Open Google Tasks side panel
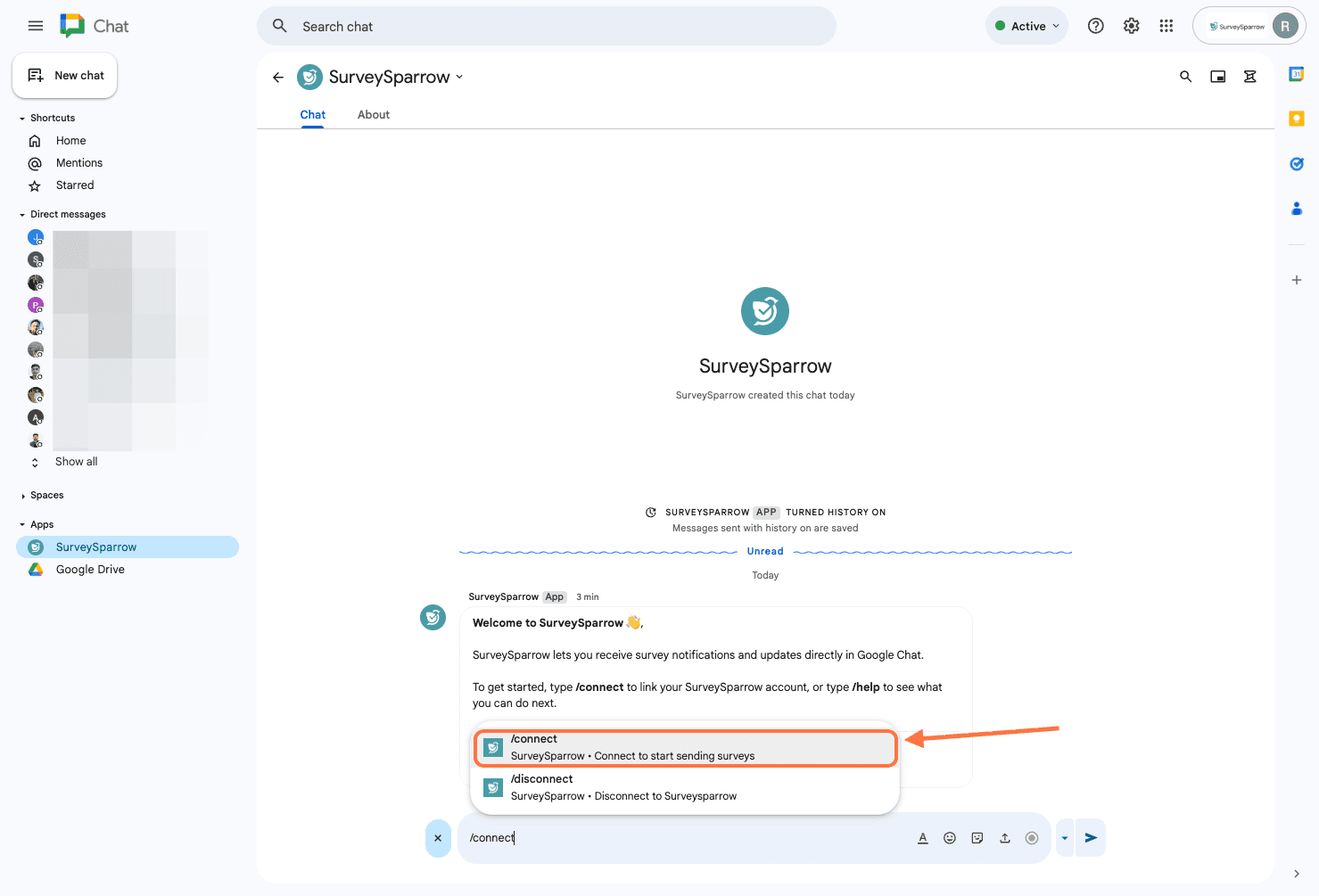 point(1297,164)
